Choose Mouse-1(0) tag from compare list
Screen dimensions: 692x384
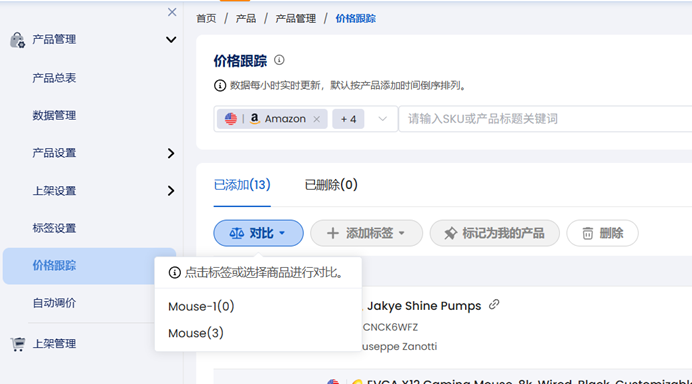[x=201, y=306]
